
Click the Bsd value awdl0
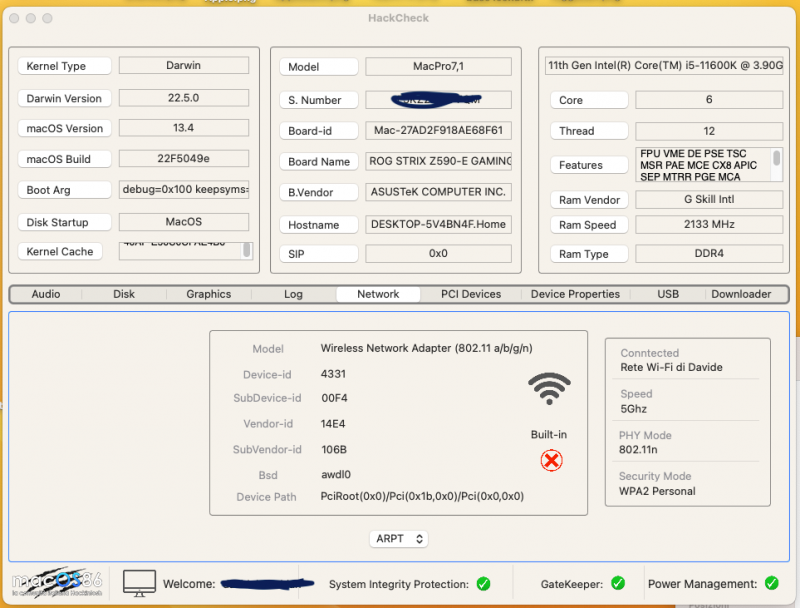[x=336, y=474]
